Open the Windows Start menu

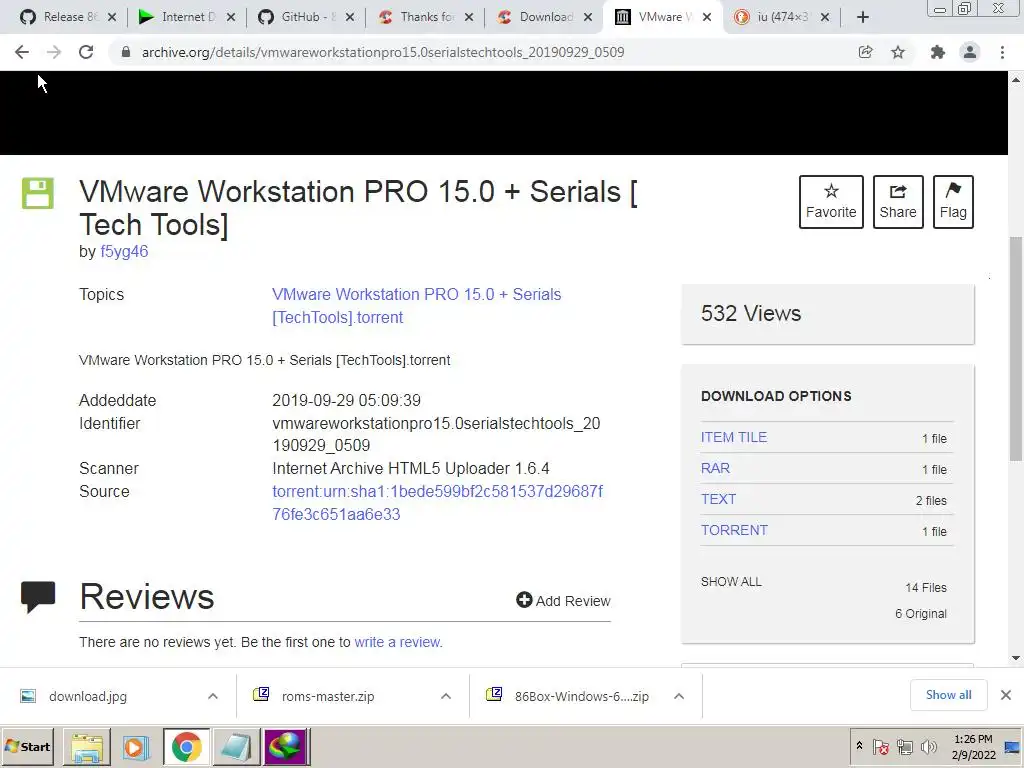[x=28, y=746]
